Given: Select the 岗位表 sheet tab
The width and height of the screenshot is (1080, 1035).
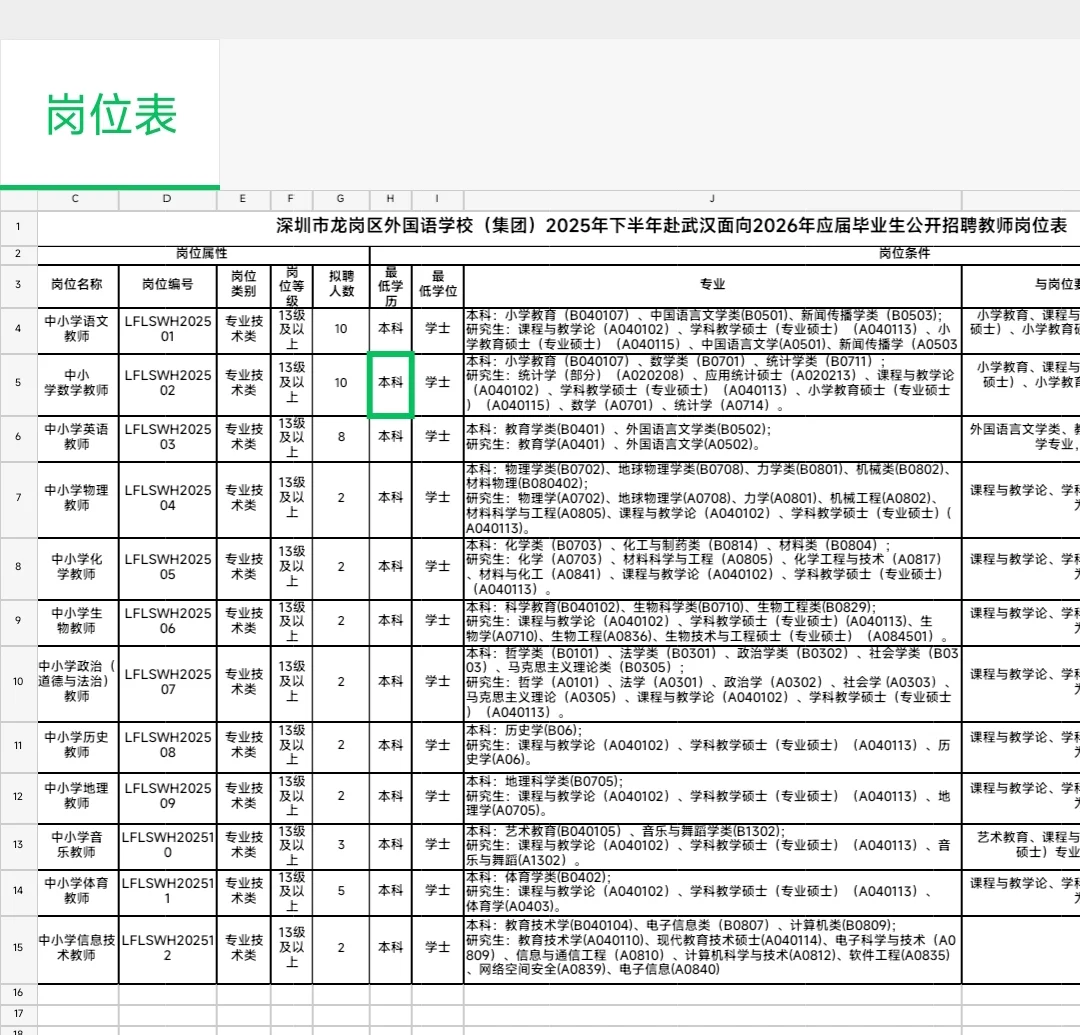Looking at the screenshot, I should click(x=110, y=114).
